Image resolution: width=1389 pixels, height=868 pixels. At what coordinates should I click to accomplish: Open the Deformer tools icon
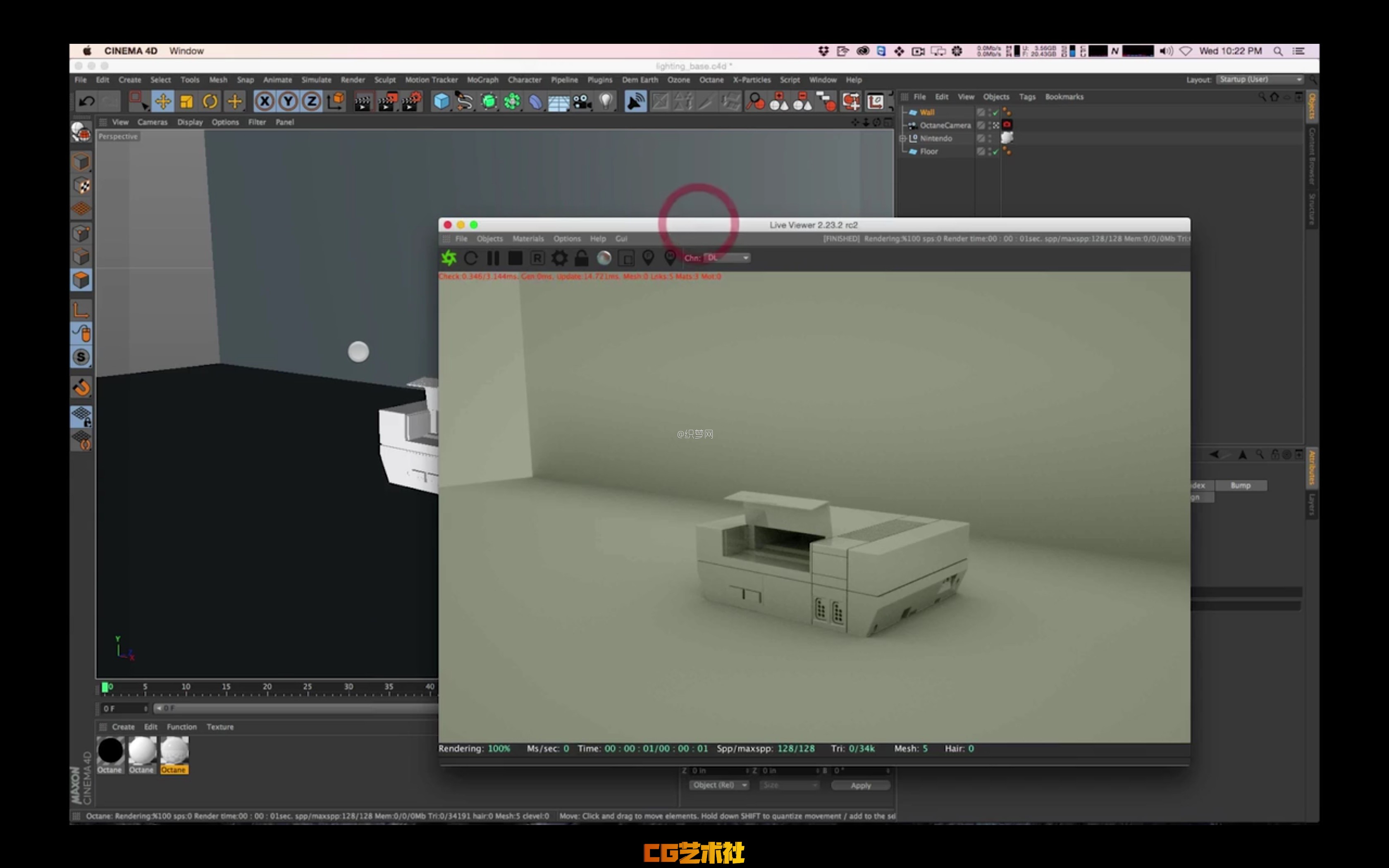pyautogui.click(x=535, y=102)
